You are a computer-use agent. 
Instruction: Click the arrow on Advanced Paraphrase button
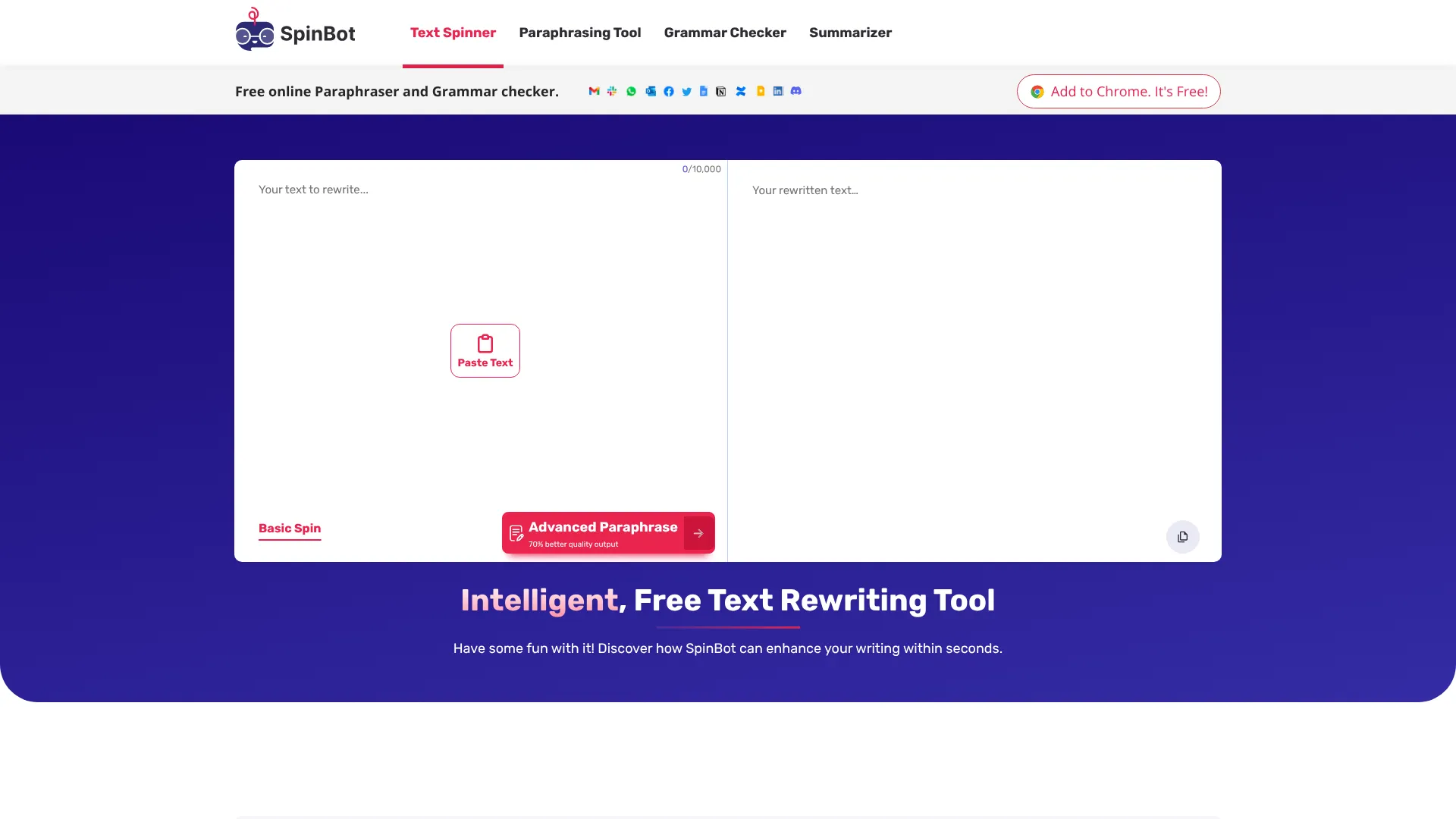click(698, 533)
